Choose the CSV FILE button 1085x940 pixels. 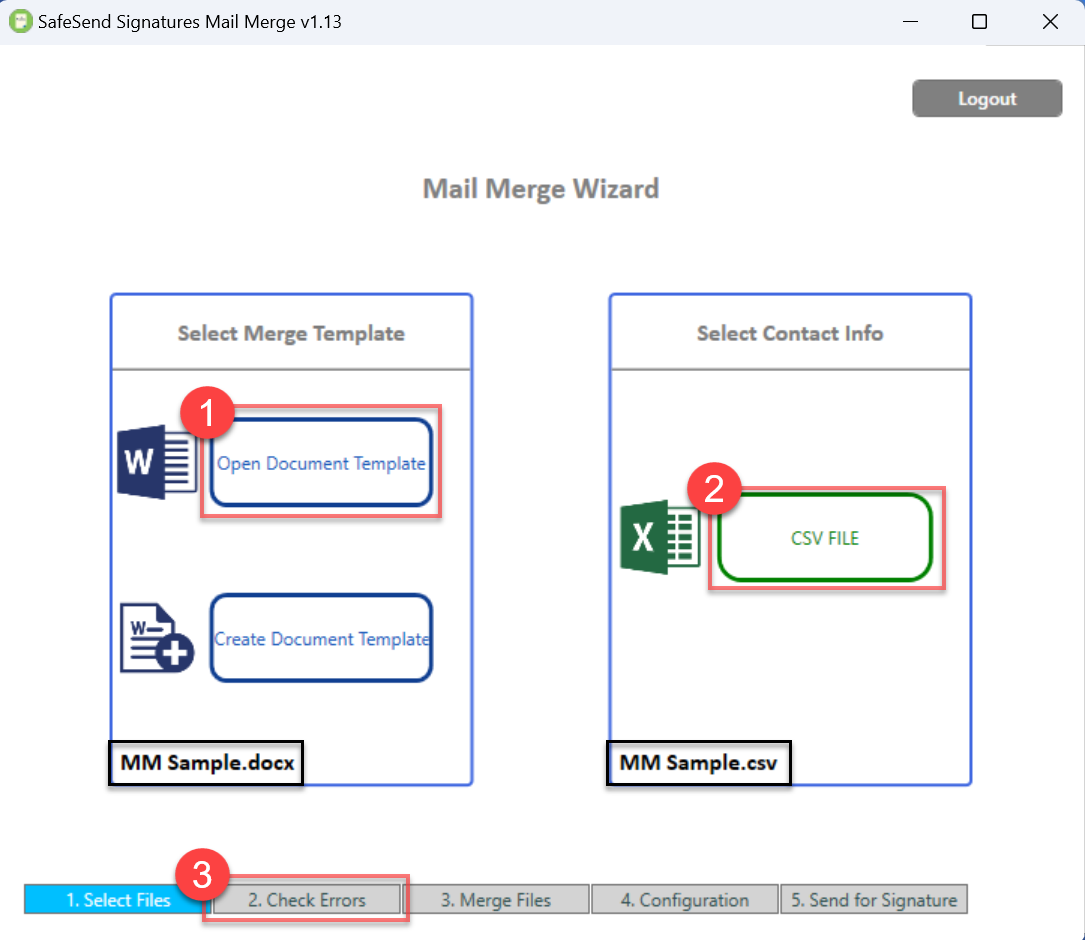tap(825, 538)
